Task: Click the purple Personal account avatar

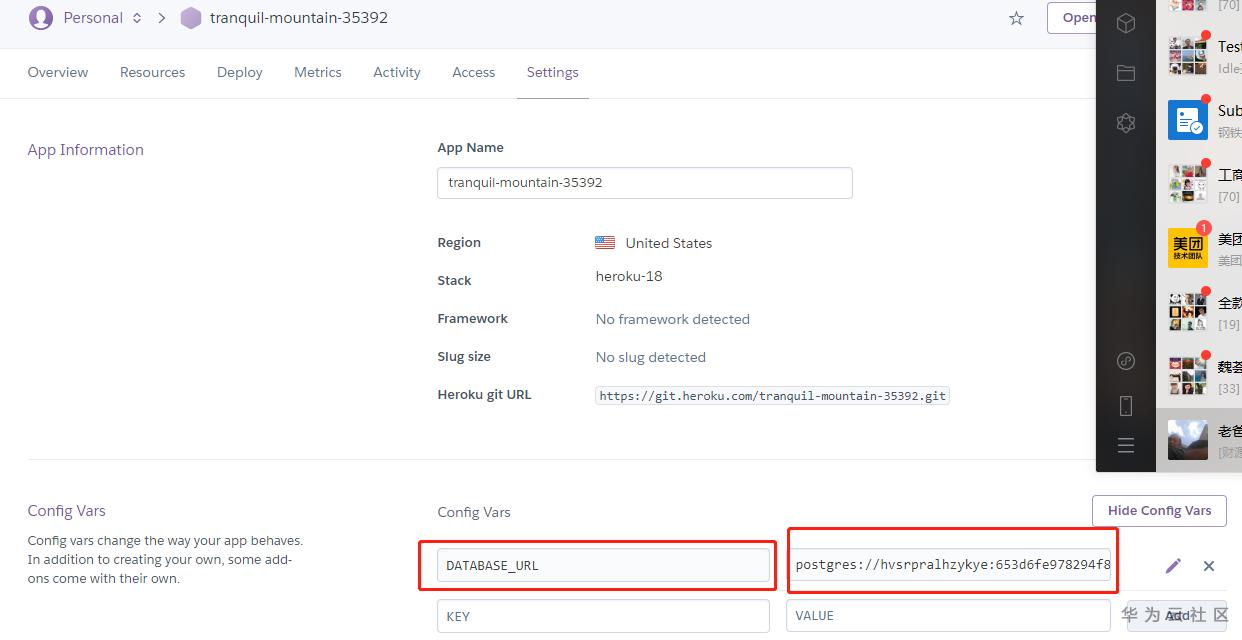Action: click(x=41, y=18)
